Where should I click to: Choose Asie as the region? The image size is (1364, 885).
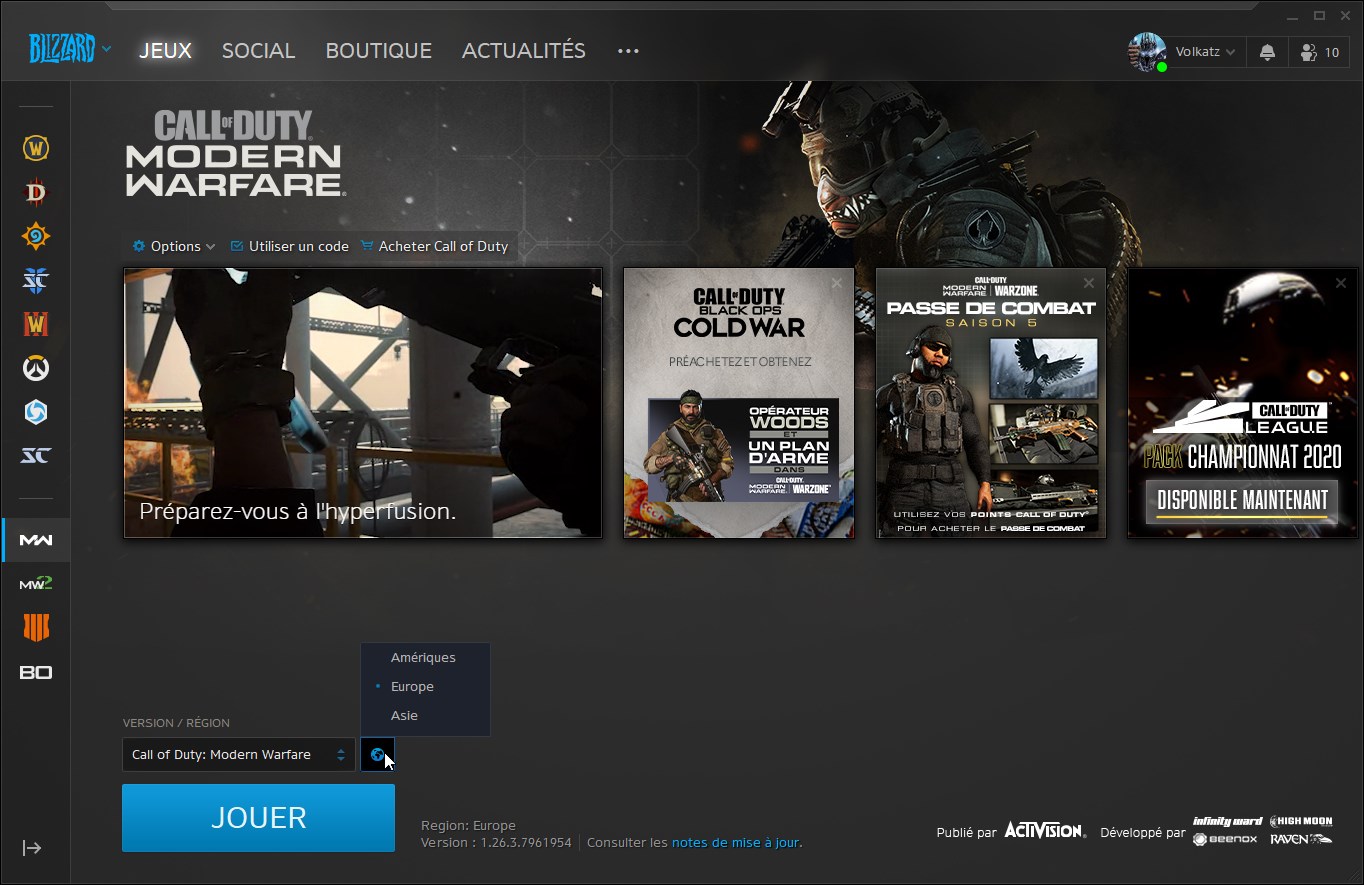(x=404, y=715)
